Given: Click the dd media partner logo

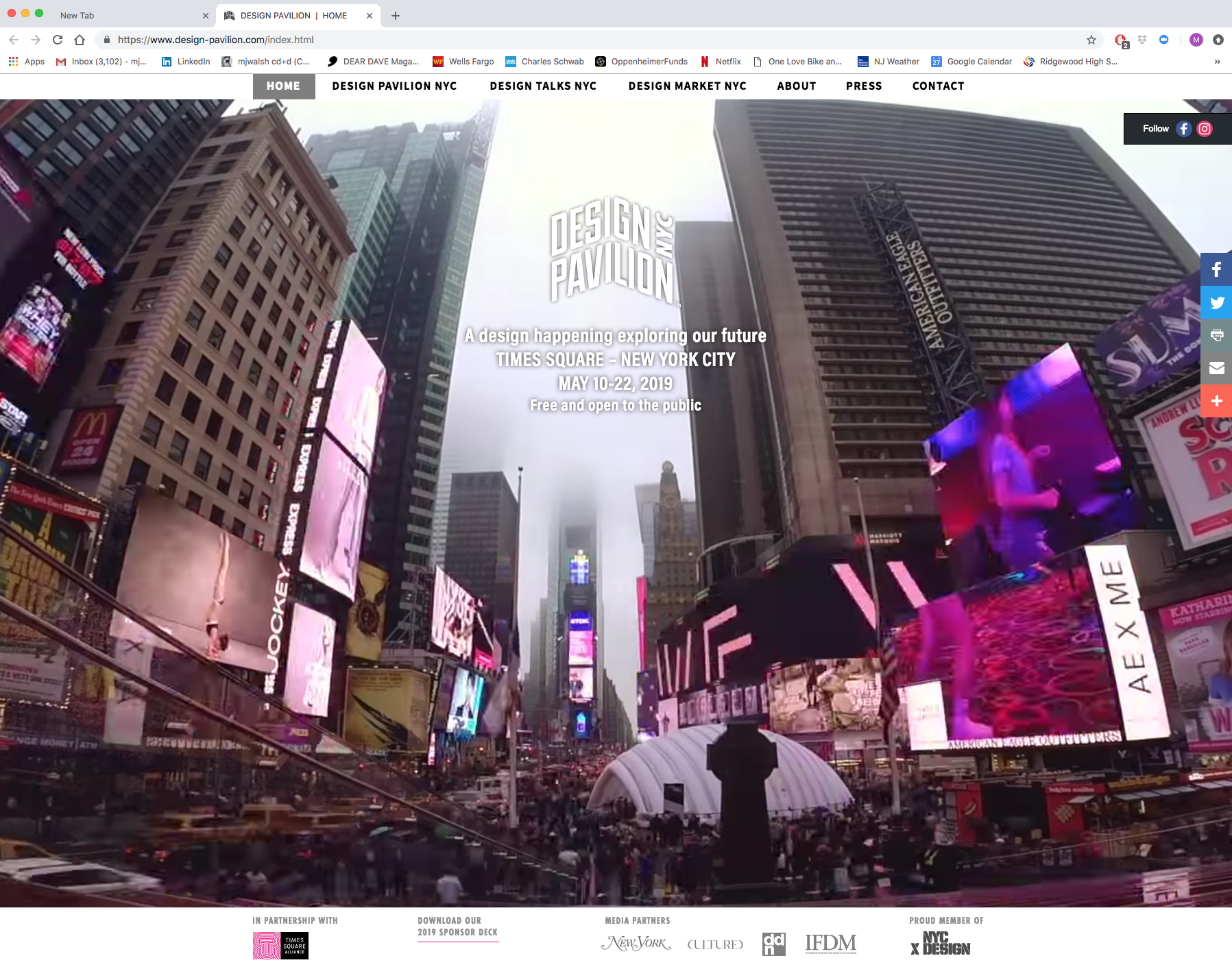Looking at the screenshot, I should coord(774,944).
